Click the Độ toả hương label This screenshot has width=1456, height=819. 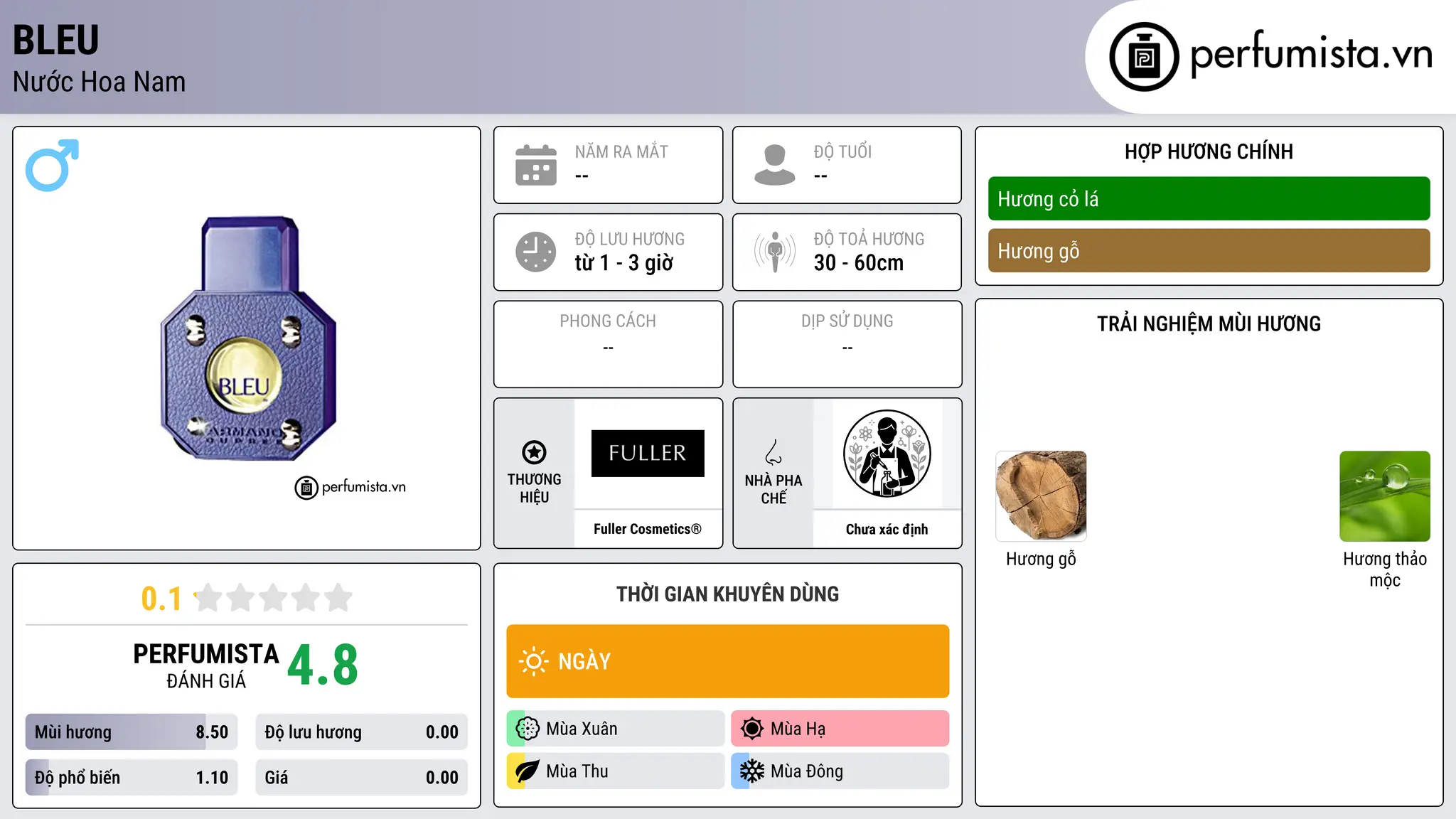tap(869, 239)
